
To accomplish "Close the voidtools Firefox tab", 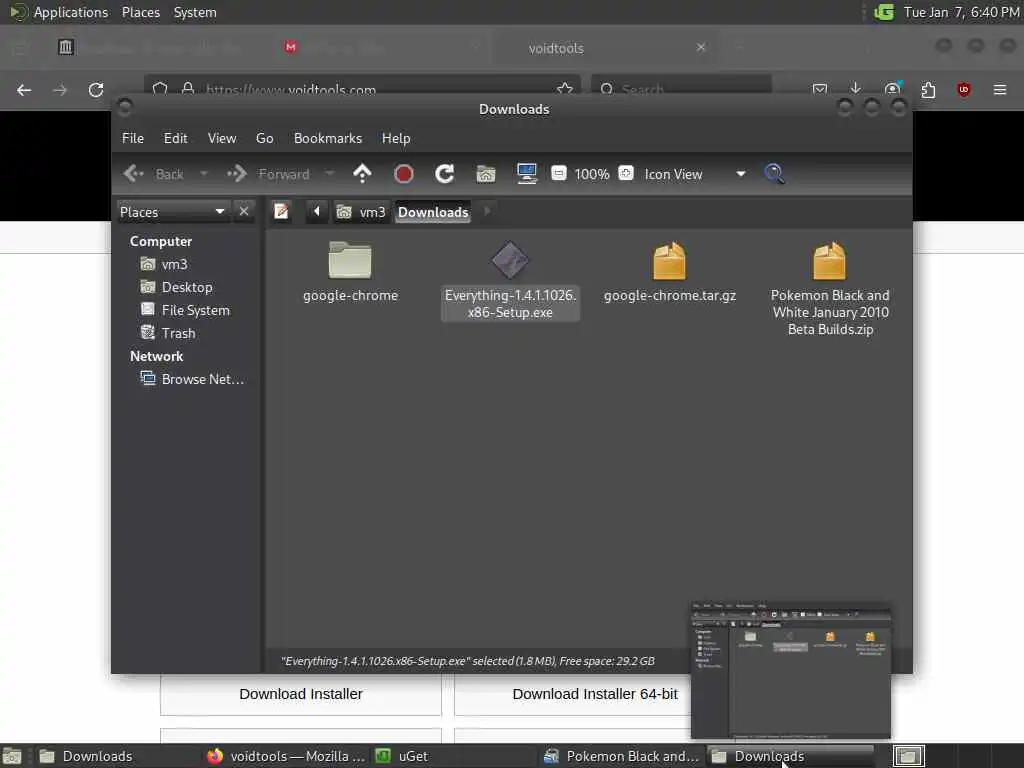I will pos(701,48).
